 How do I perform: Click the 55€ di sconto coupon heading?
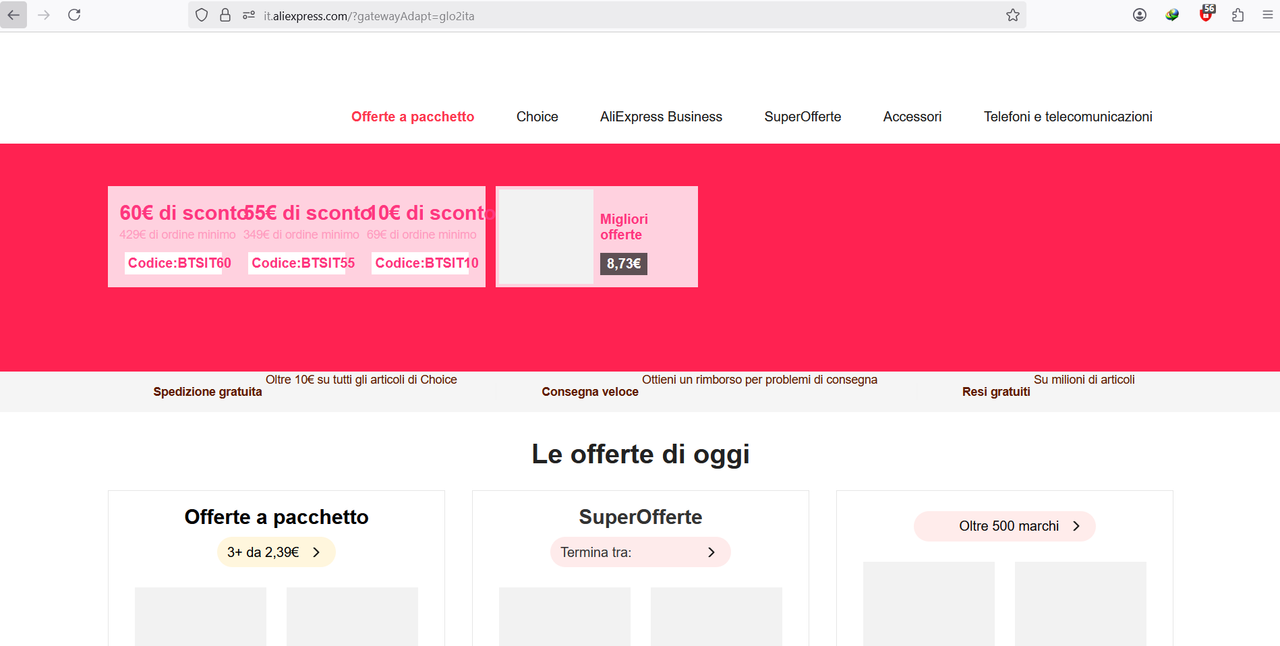tap(308, 213)
